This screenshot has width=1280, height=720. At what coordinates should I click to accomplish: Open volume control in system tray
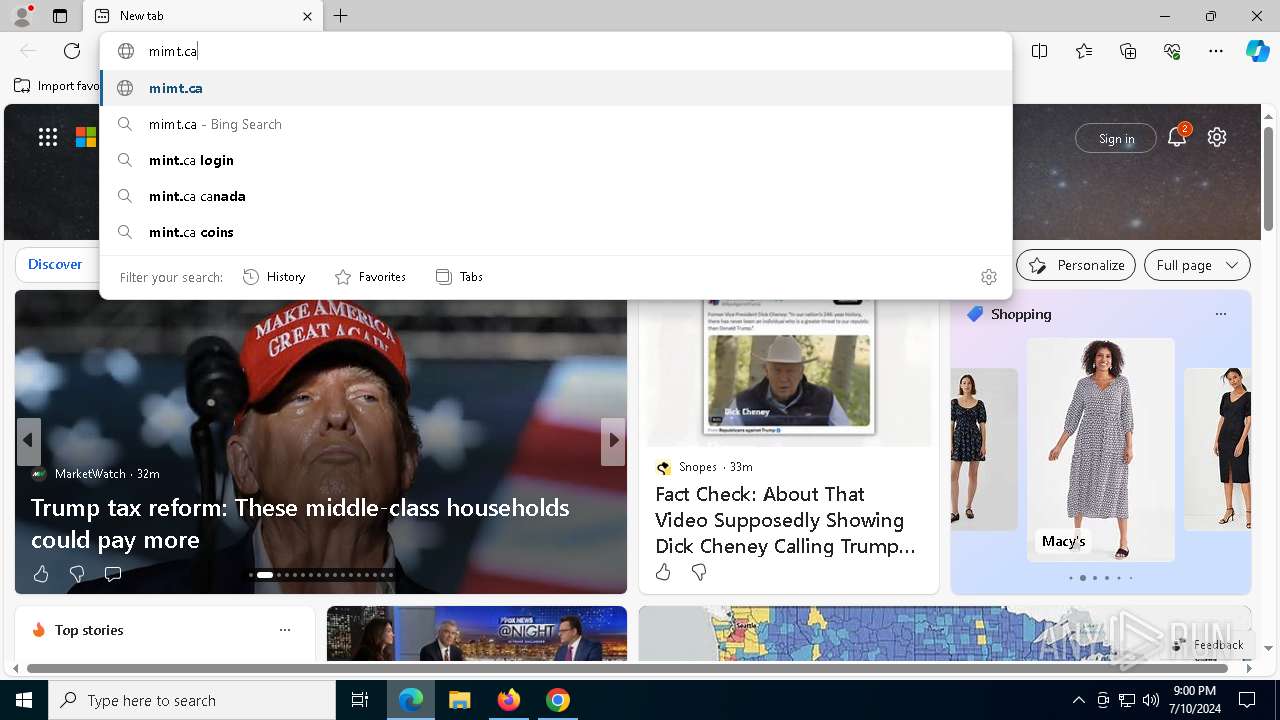pos(1151,700)
